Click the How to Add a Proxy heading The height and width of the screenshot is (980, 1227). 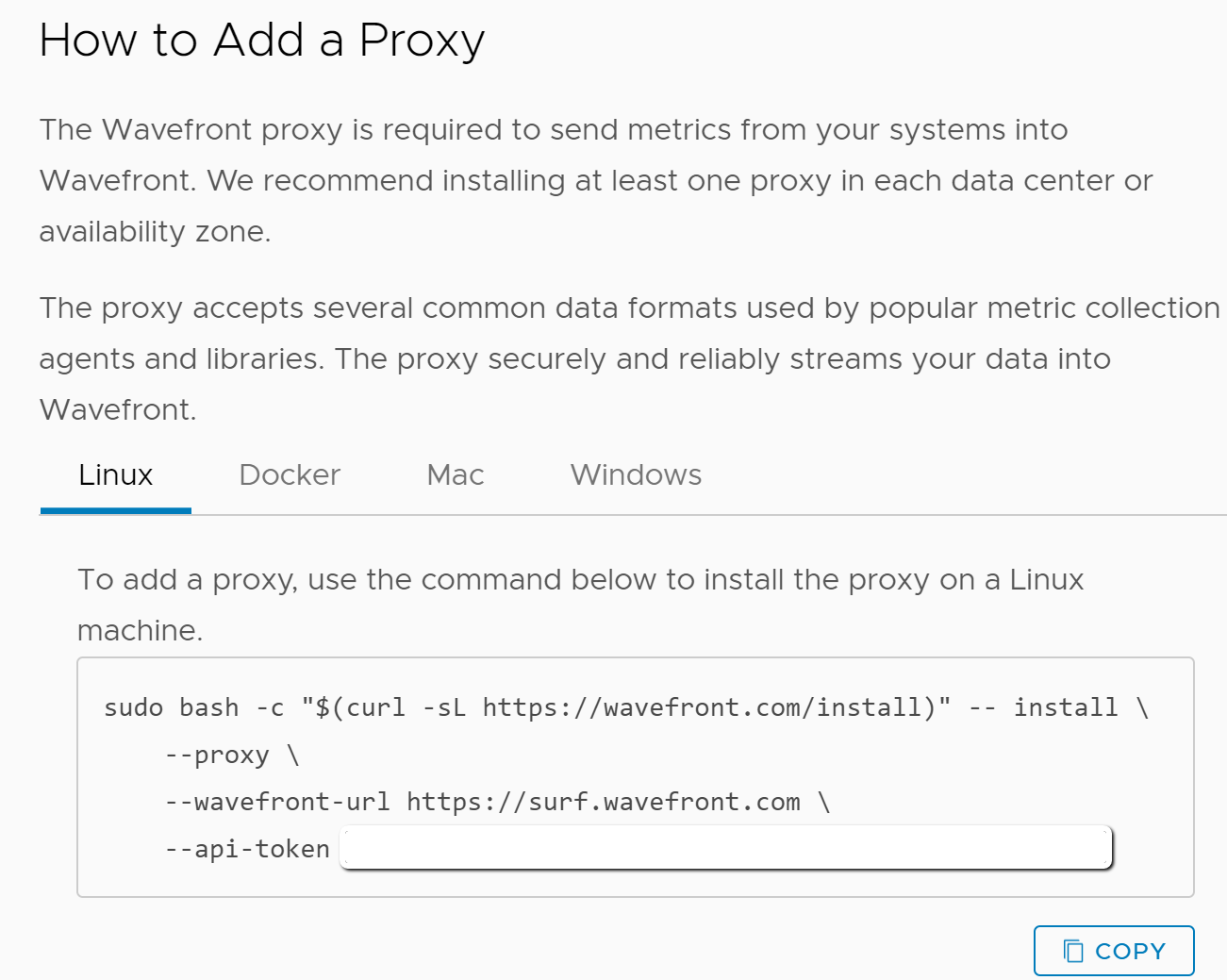point(262,41)
